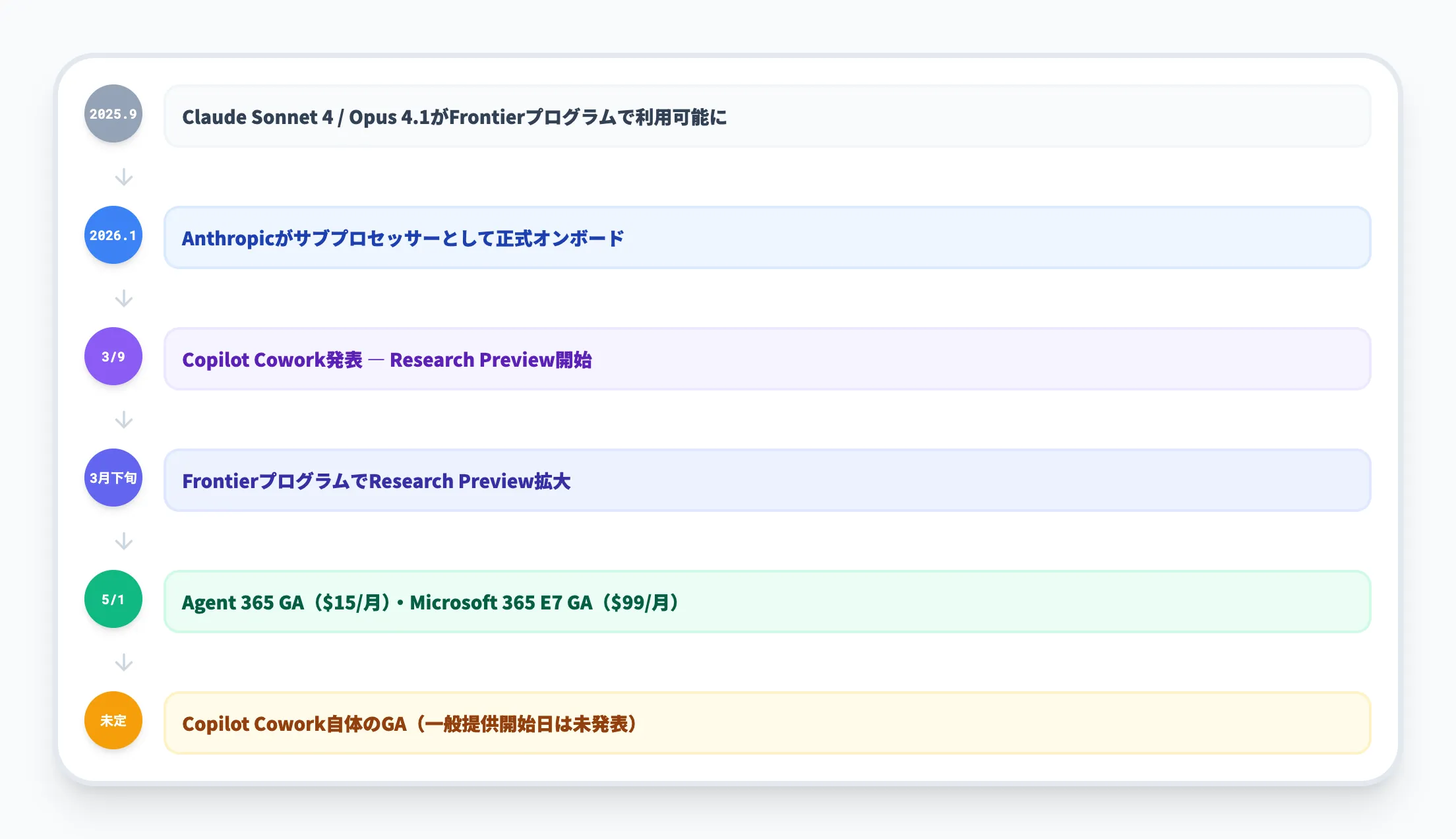Click the "Research Preview開始" text
The height and width of the screenshot is (839, 1456).
coord(491,360)
